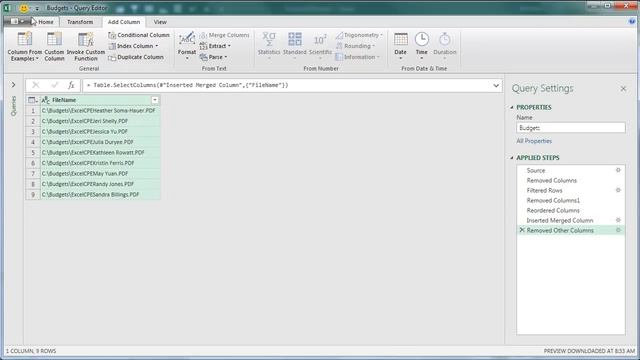The height and width of the screenshot is (360, 640).
Task: Open Index Column dropdown
Action: pos(133,46)
